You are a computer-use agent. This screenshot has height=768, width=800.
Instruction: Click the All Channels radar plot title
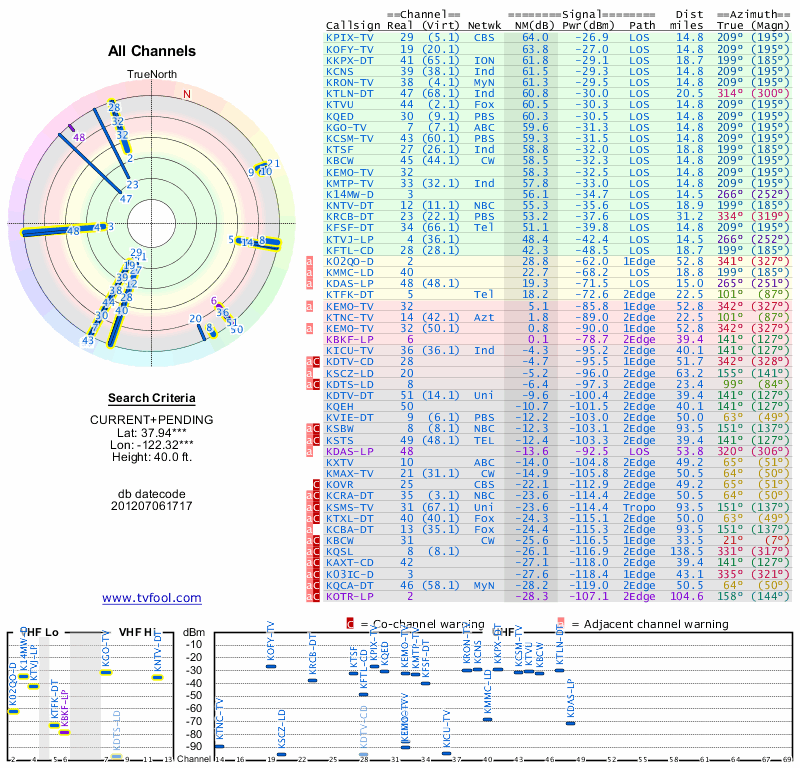(152, 51)
